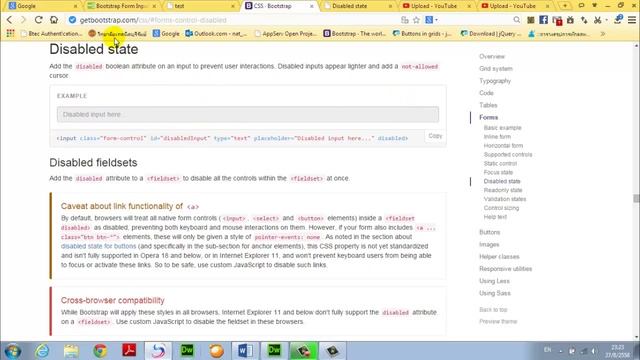Jump to Validation states sub-item
640x360 pixels.
pyautogui.click(x=505, y=199)
